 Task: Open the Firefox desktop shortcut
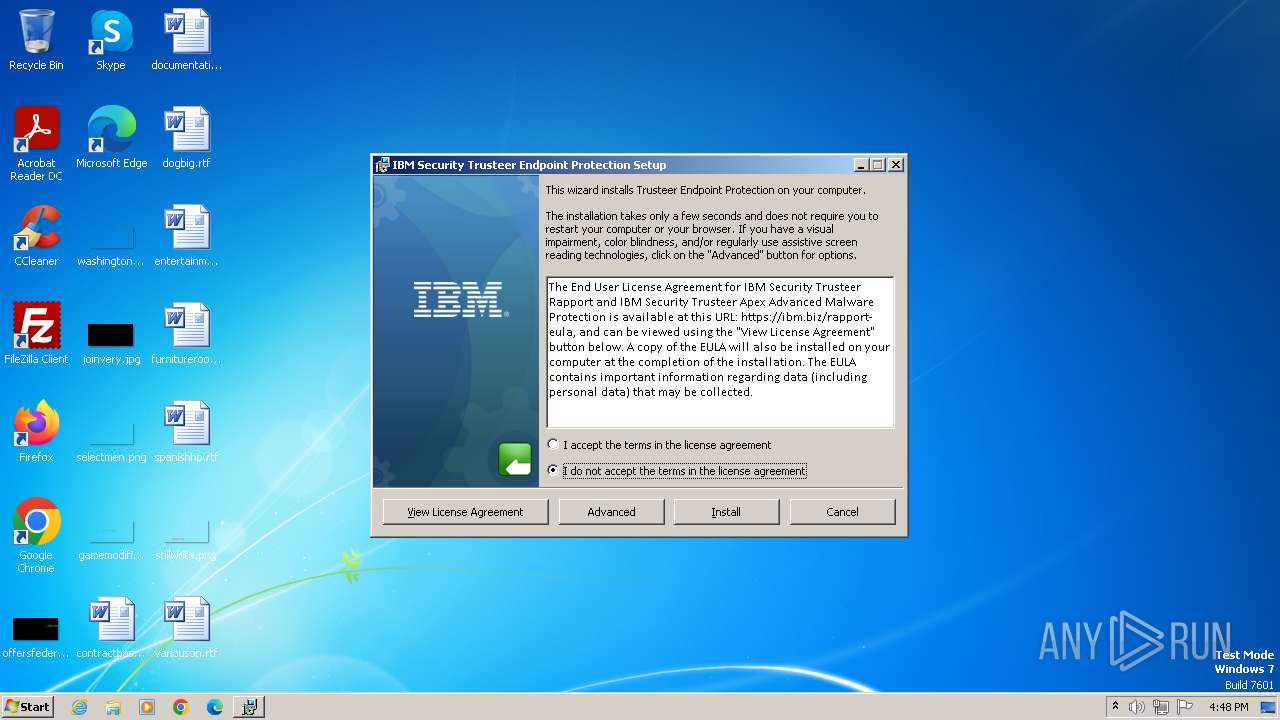click(x=36, y=432)
